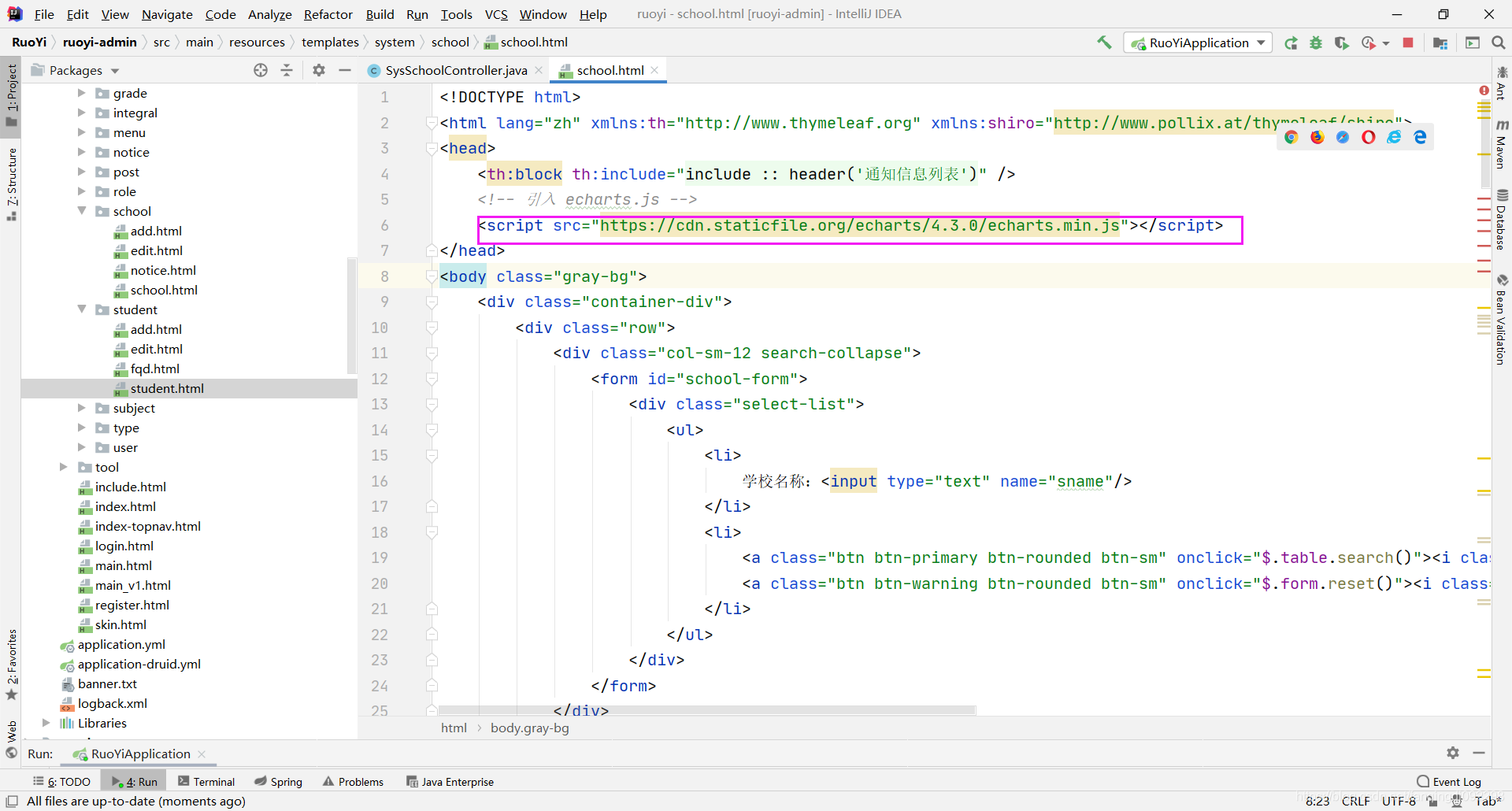Image resolution: width=1512 pixels, height=811 pixels.
Task: Expand the grade folder
Action: tap(81, 93)
